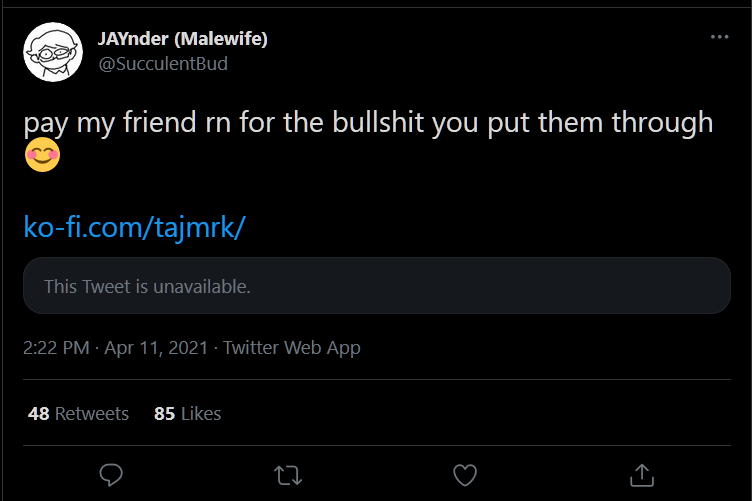Click the words 'put them' in tweet
The image size is (752, 501).
click(545, 123)
